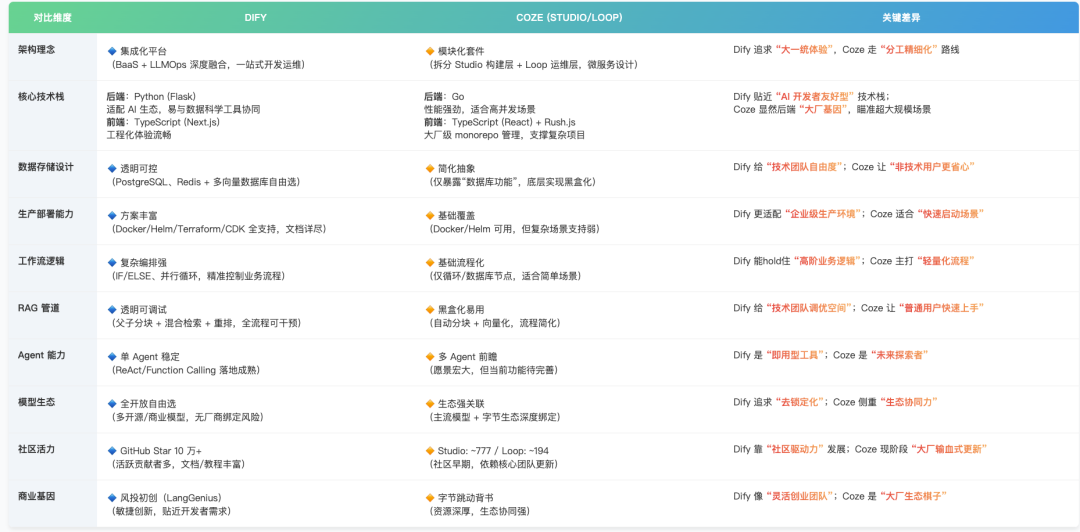Click red highlighted “去锁定化” text
Image resolution: width=1080 pixels, height=532 pixels.
[x=801, y=402]
